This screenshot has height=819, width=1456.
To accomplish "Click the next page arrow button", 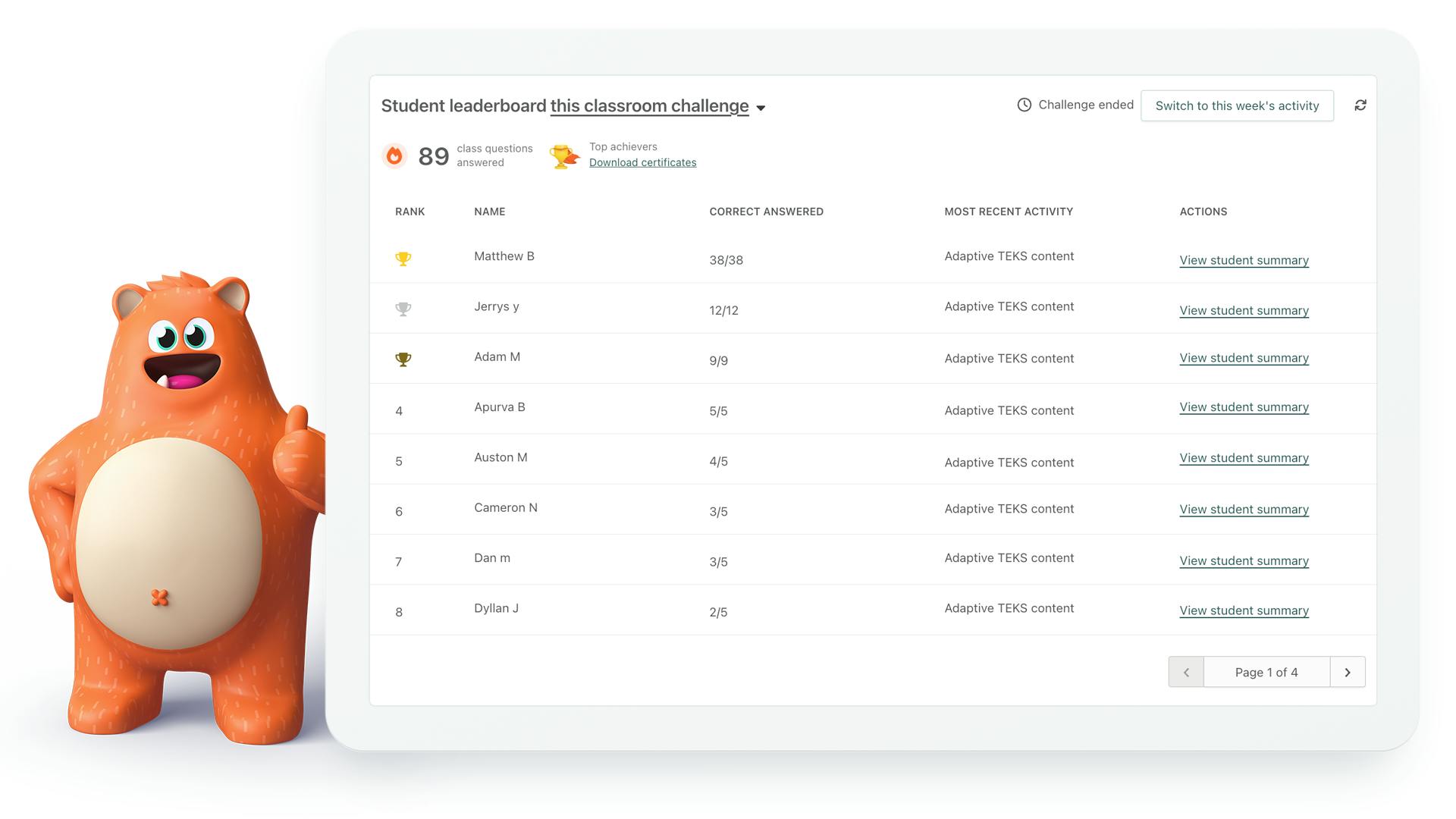I will [x=1348, y=672].
